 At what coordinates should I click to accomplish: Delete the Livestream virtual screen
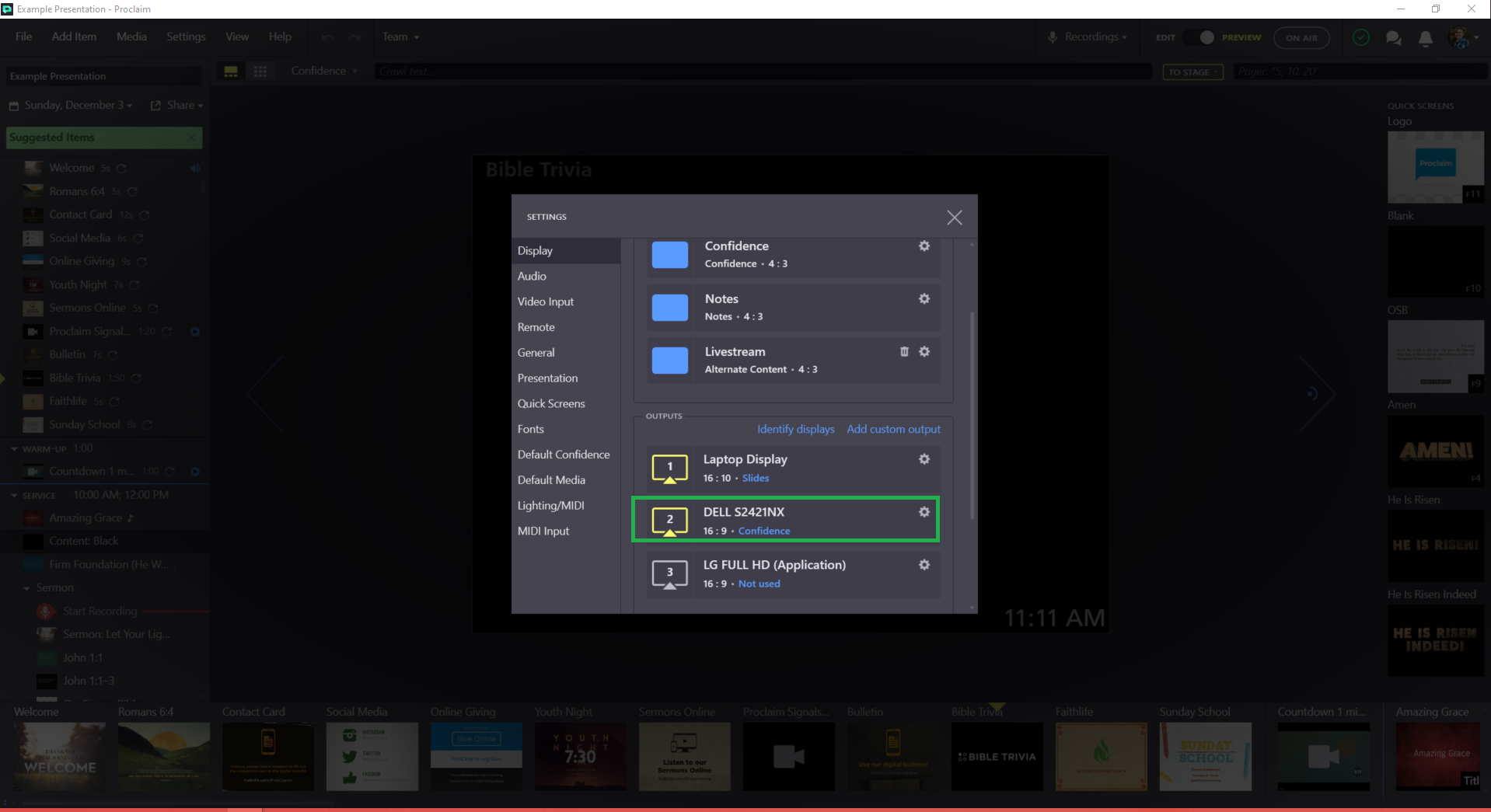coord(904,351)
